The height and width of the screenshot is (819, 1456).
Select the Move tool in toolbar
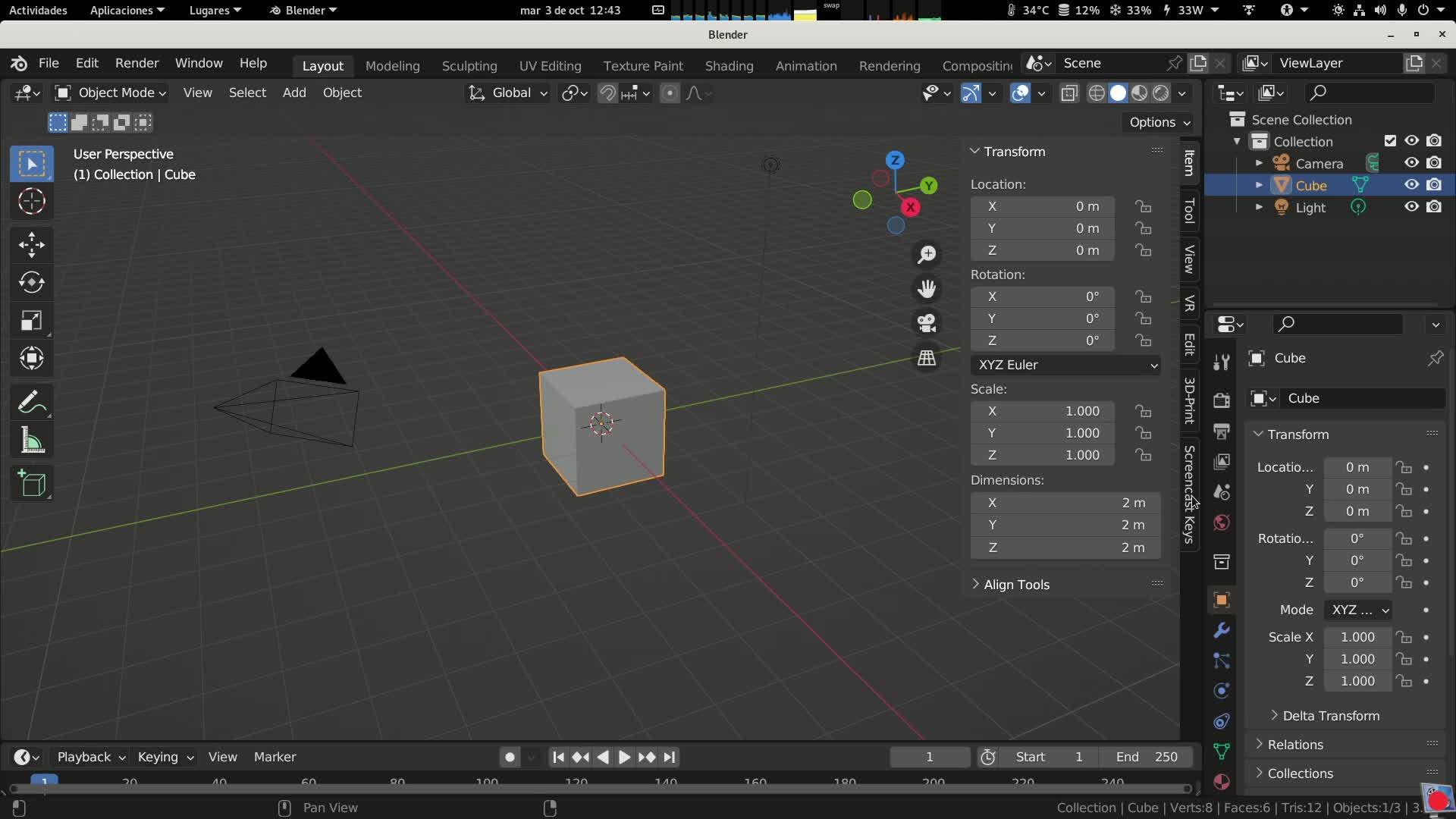pyautogui.click(x=31, y=244)
